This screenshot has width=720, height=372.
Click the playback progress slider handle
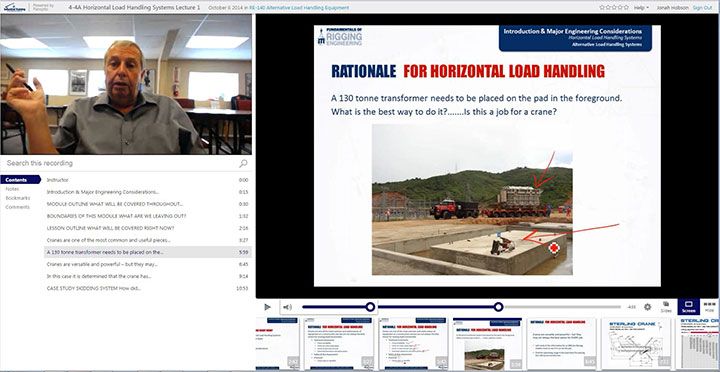click(x=499, y=307)
